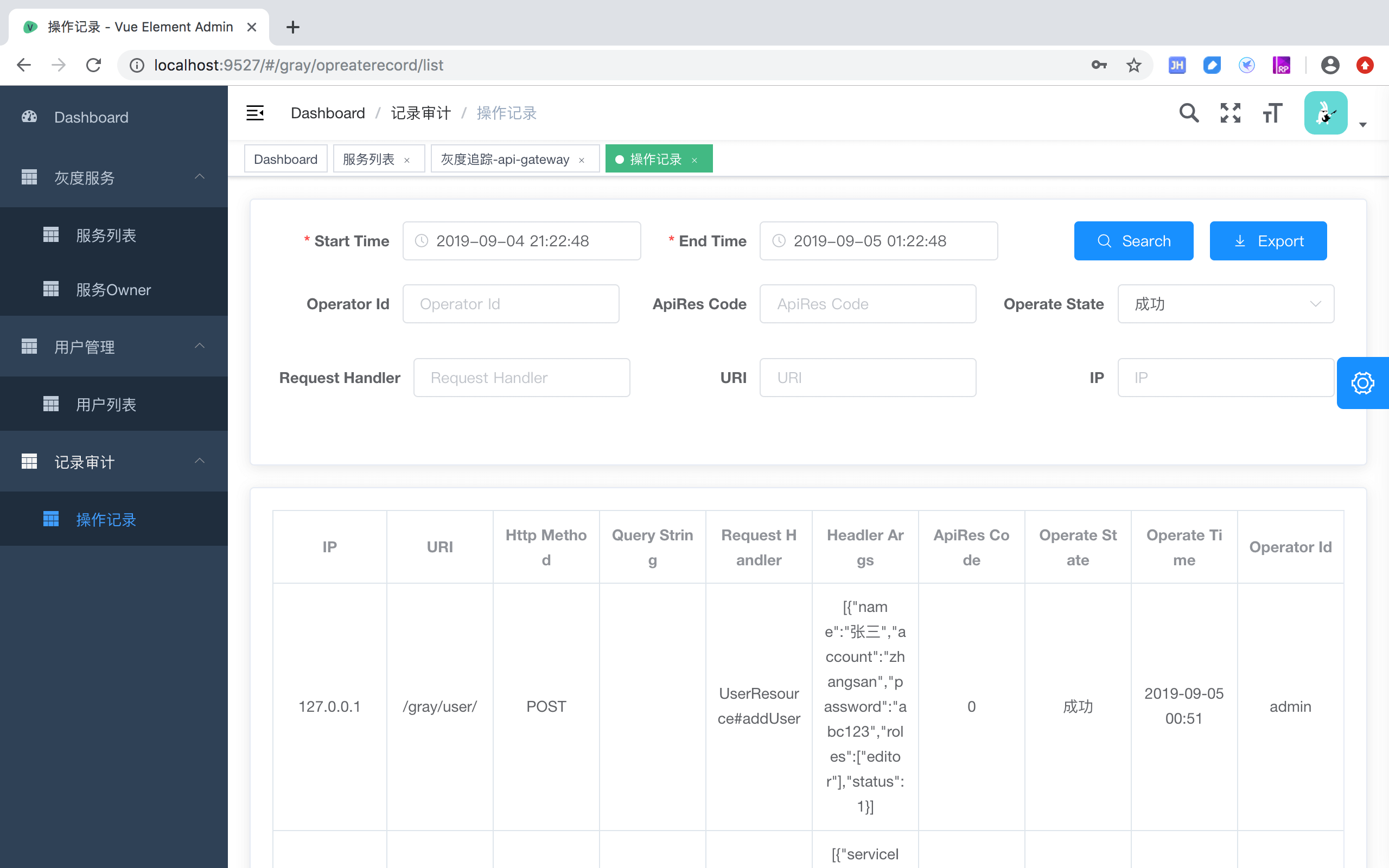Open the font size selector icon
This screenshot has width=1389, height=868.
click(x=1272, y=113)
